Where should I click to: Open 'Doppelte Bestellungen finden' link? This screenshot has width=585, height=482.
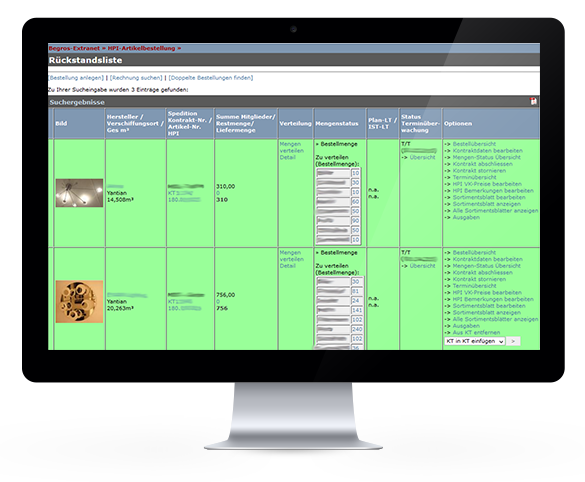click(x=211, y=78)
